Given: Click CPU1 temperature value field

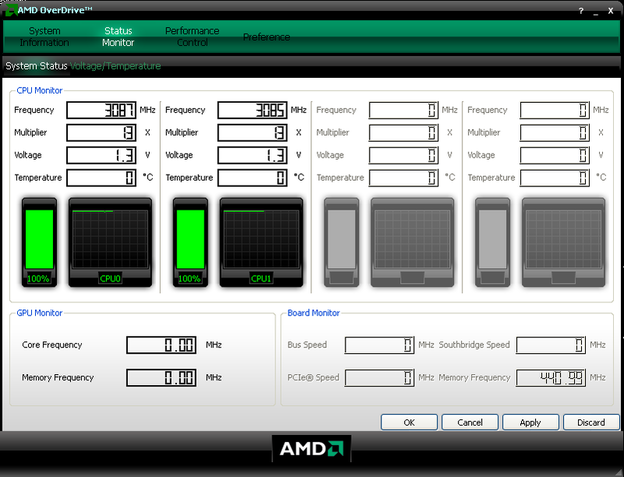Looking at the screenshot, I should point(252,178).
